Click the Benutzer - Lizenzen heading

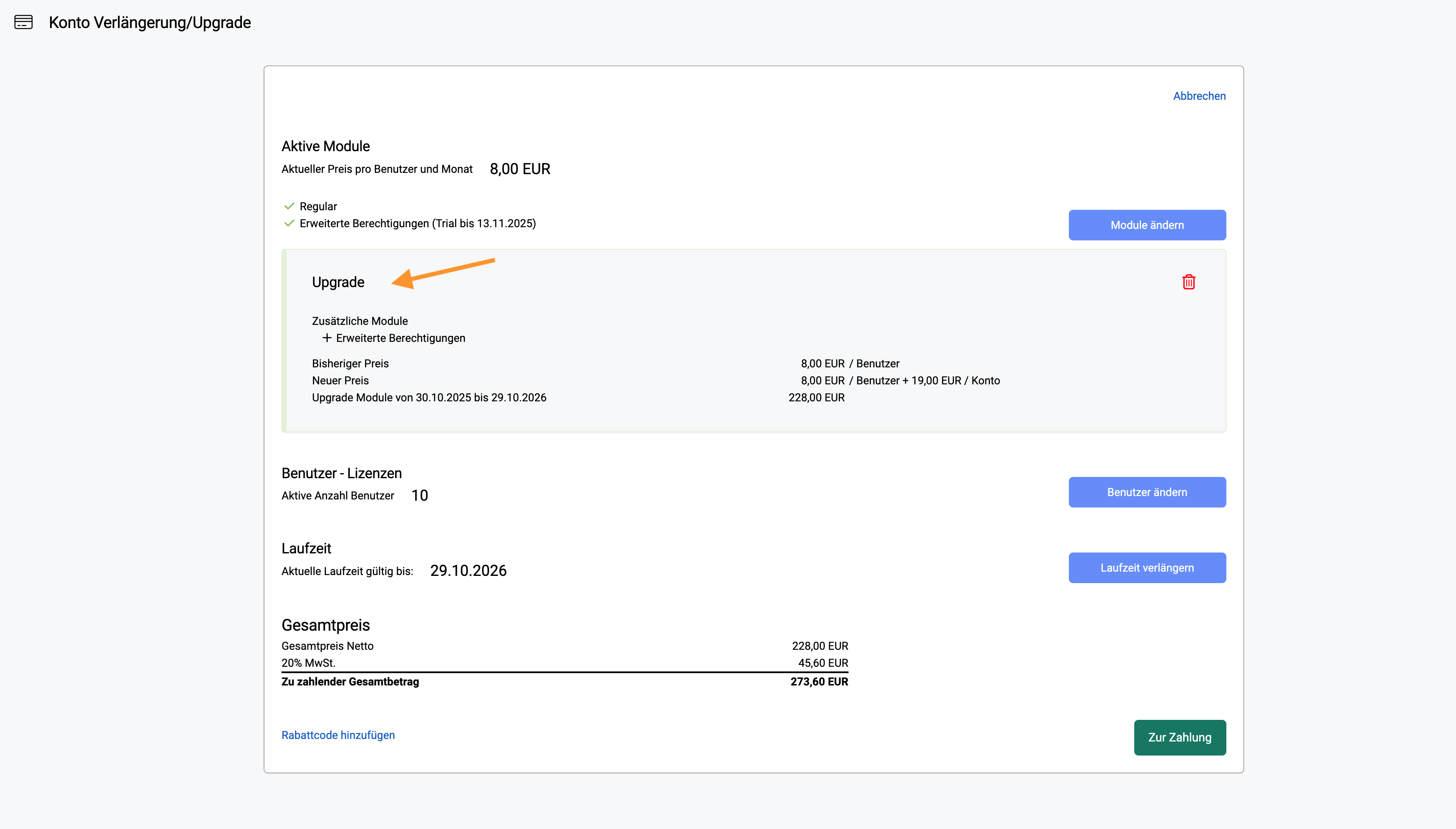click(x=341, y=473)
